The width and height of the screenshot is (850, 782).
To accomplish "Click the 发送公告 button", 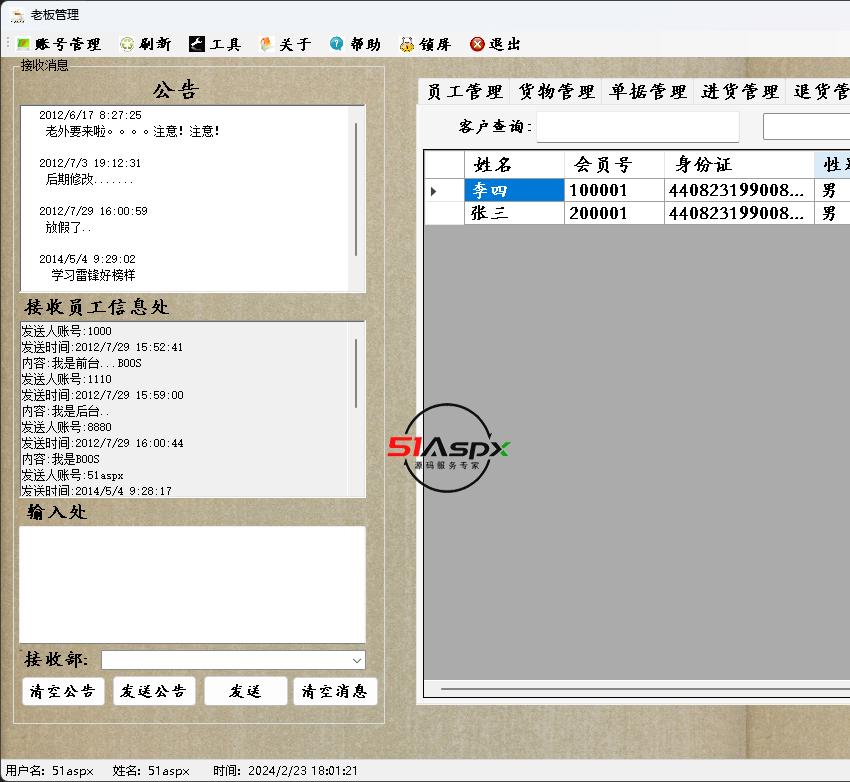I will click(x=154, y=691).
